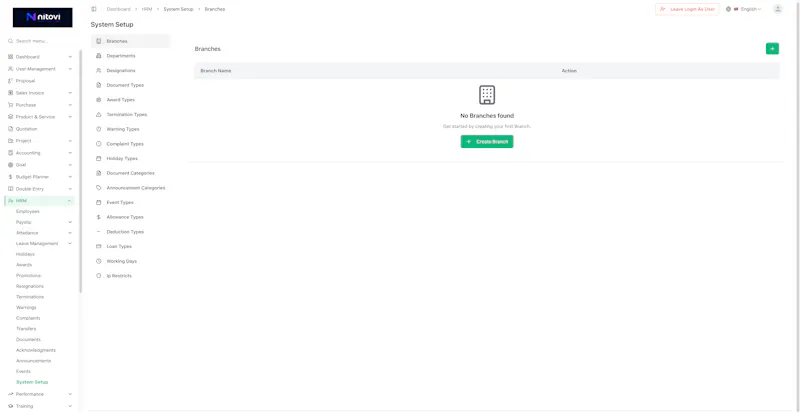Click Leave Login As User button
Screen dimensions: 800x413
point(687,9)
